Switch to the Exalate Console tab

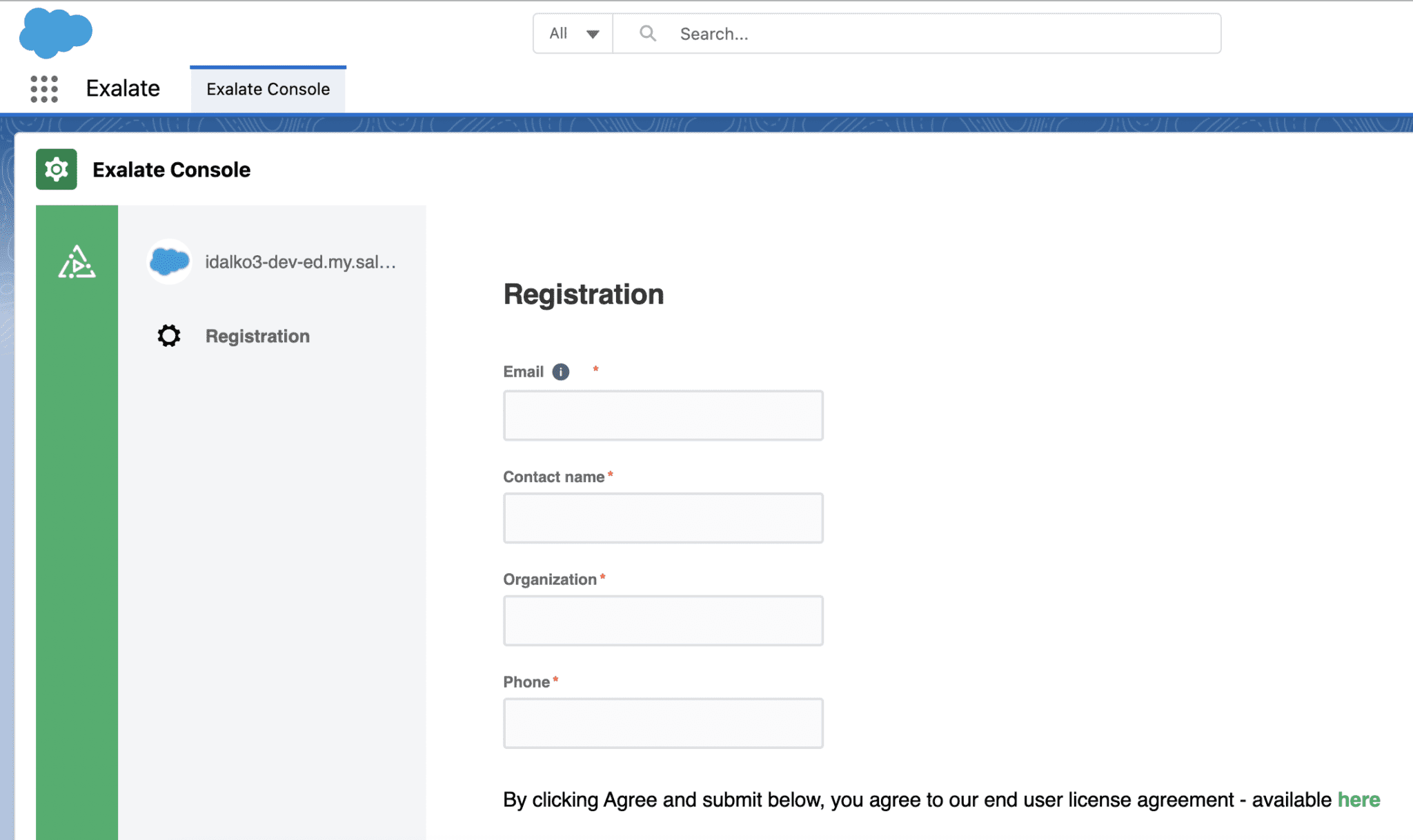[x=268, y=88]
